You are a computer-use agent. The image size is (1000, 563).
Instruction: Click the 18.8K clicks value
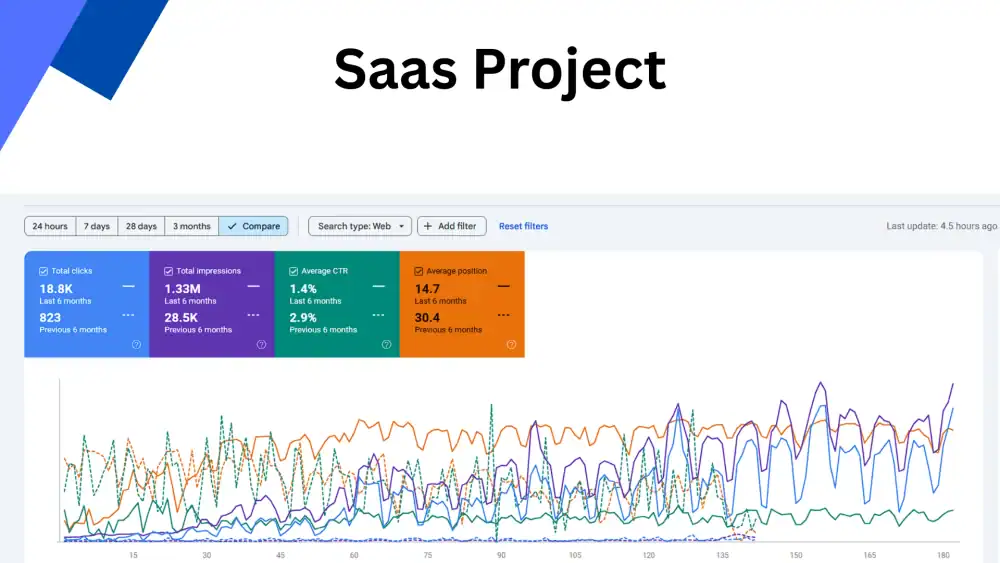[57, 289]
